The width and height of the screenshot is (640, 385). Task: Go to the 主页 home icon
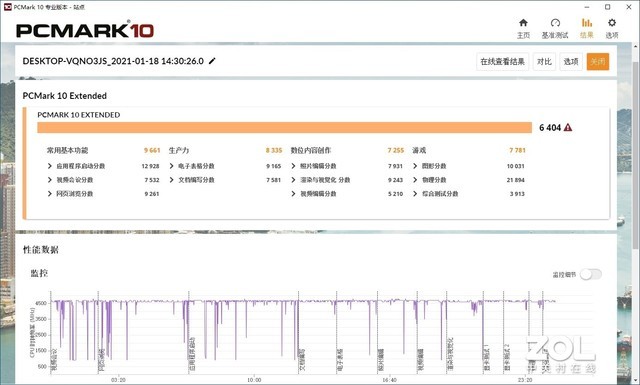click(523, 23)
